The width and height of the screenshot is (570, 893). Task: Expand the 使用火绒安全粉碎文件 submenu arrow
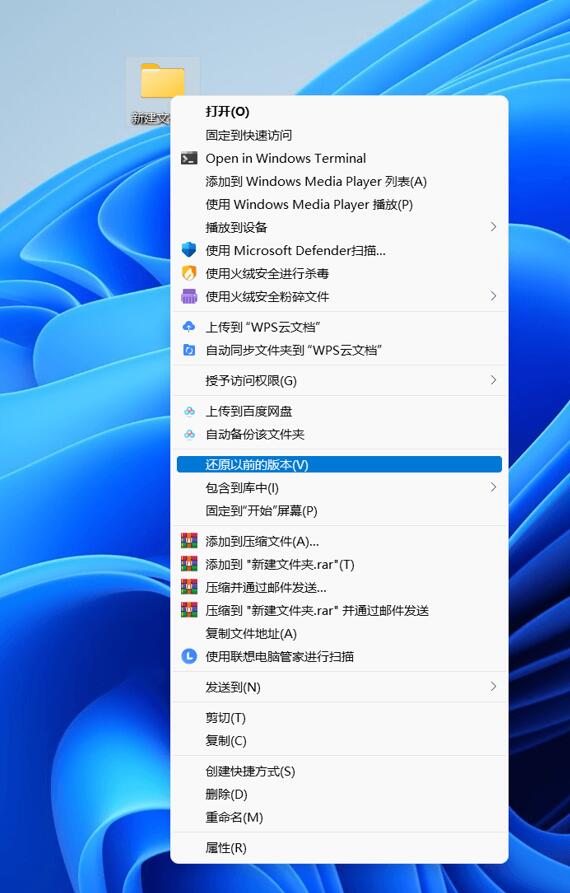493,296
